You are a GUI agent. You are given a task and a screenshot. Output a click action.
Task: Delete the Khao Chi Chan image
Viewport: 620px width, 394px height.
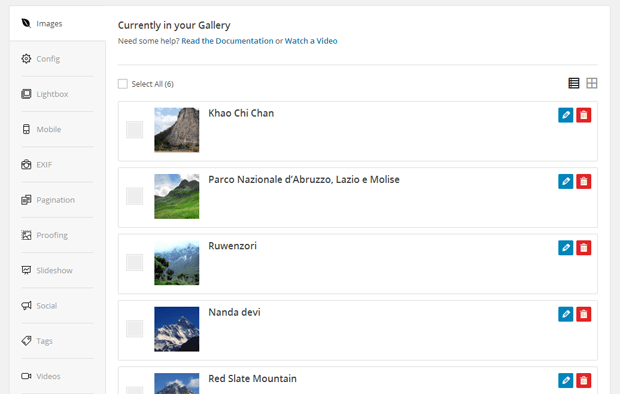click(584, 115)
